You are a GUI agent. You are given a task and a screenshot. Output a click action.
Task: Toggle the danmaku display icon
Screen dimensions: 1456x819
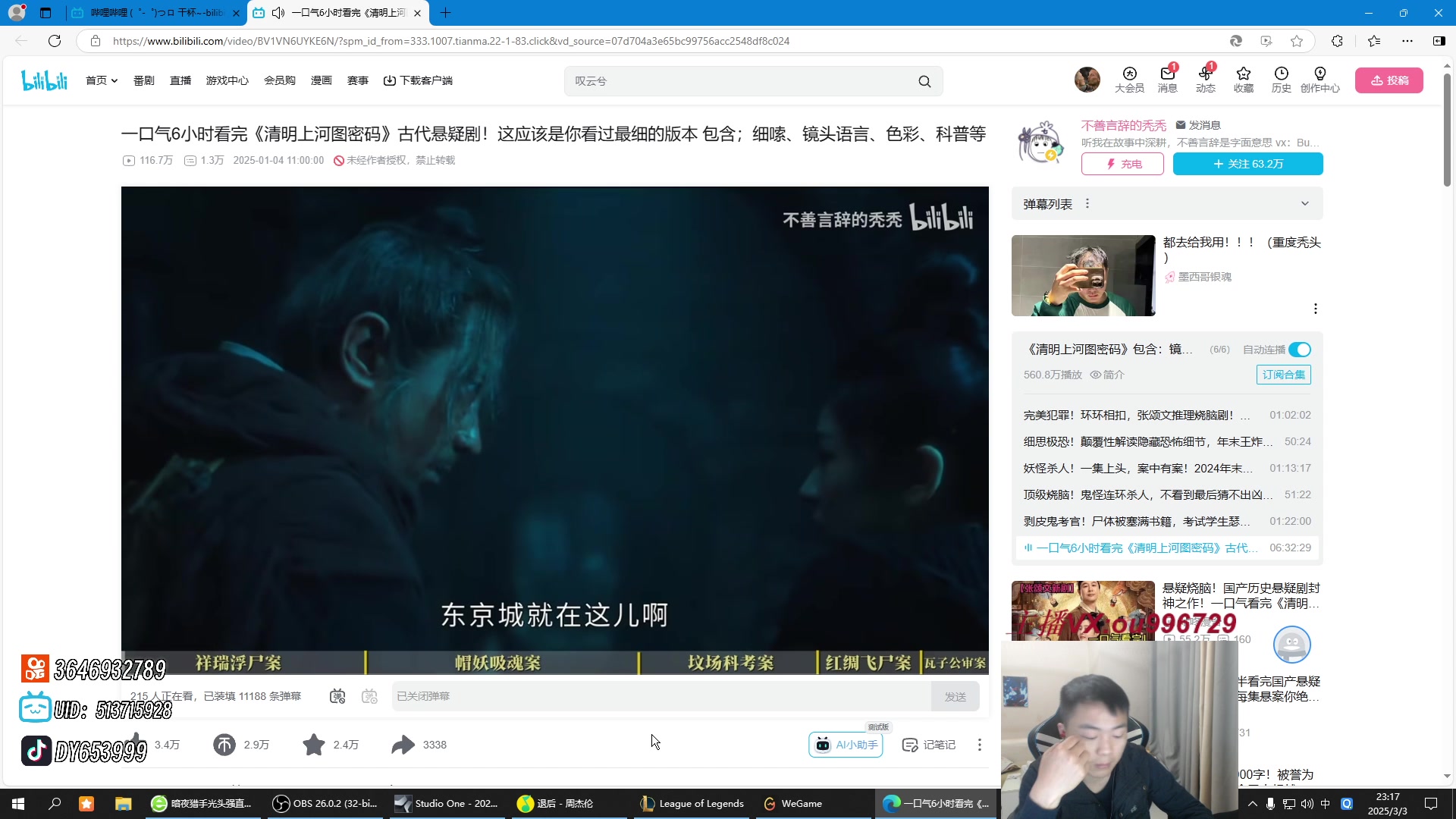click(337, 696)
